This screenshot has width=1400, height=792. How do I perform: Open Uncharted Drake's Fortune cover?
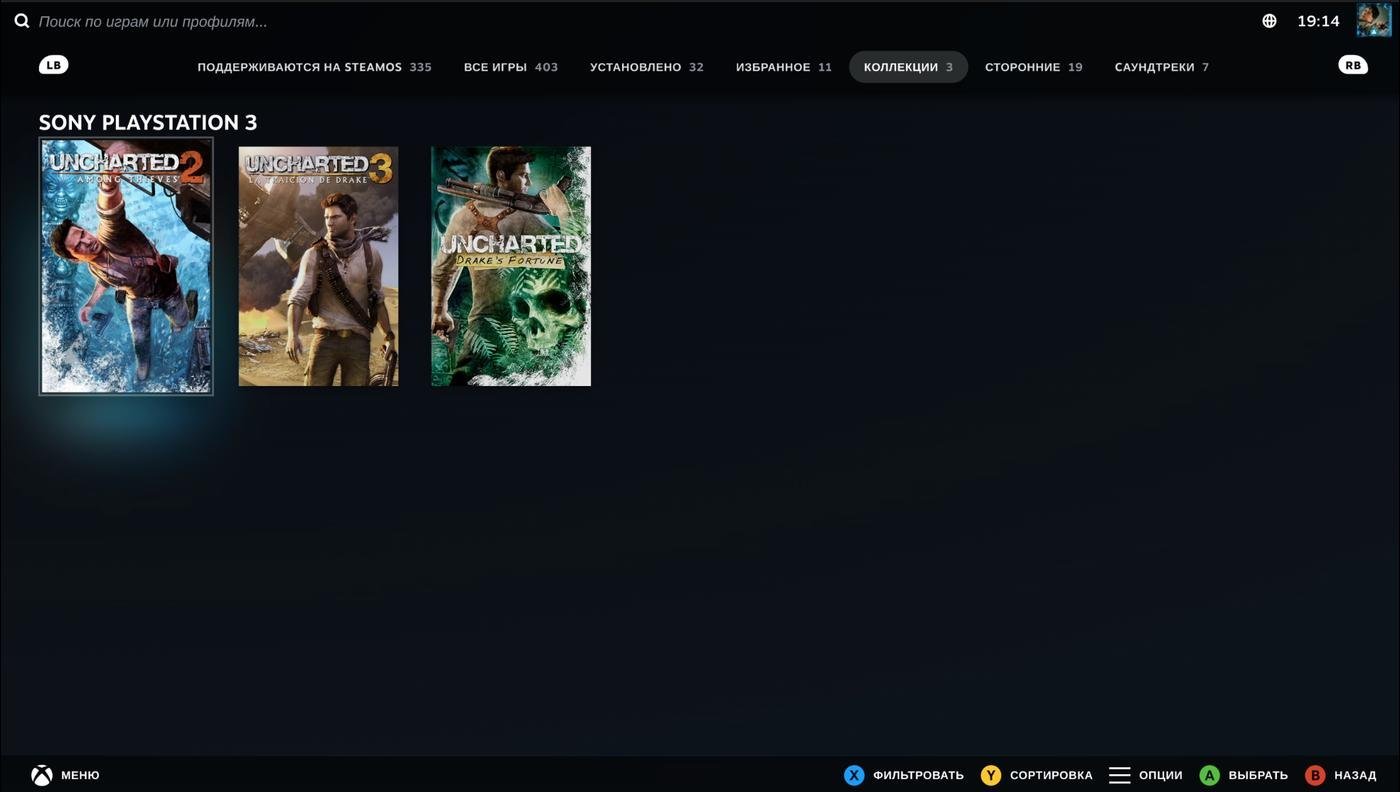pos(511,266)
